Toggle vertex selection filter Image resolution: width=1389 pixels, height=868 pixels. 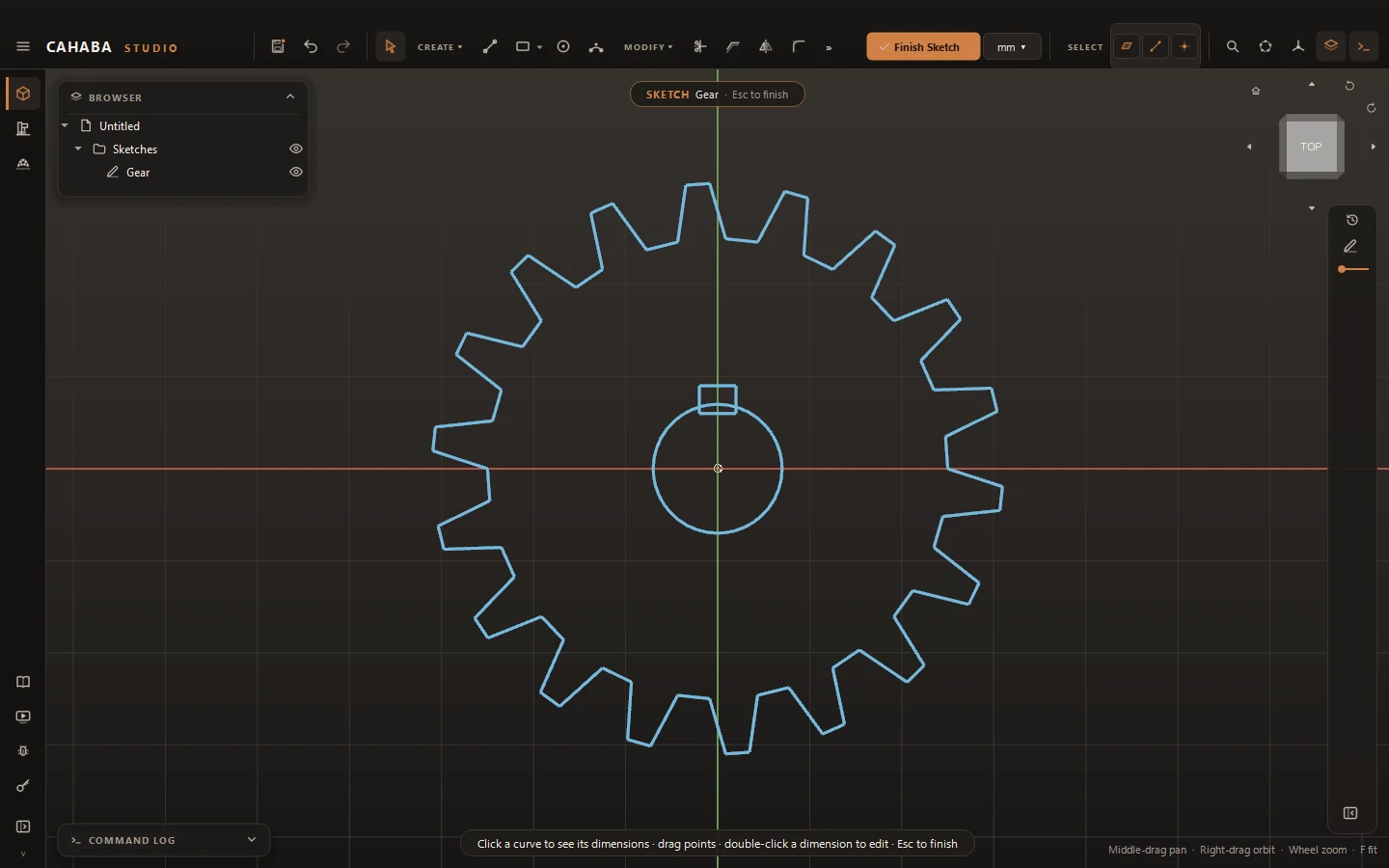1185,46
